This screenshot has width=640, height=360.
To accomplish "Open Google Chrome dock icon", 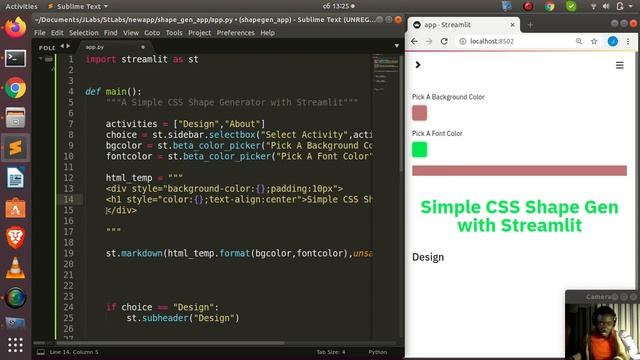I will click(x=16, y=88).
